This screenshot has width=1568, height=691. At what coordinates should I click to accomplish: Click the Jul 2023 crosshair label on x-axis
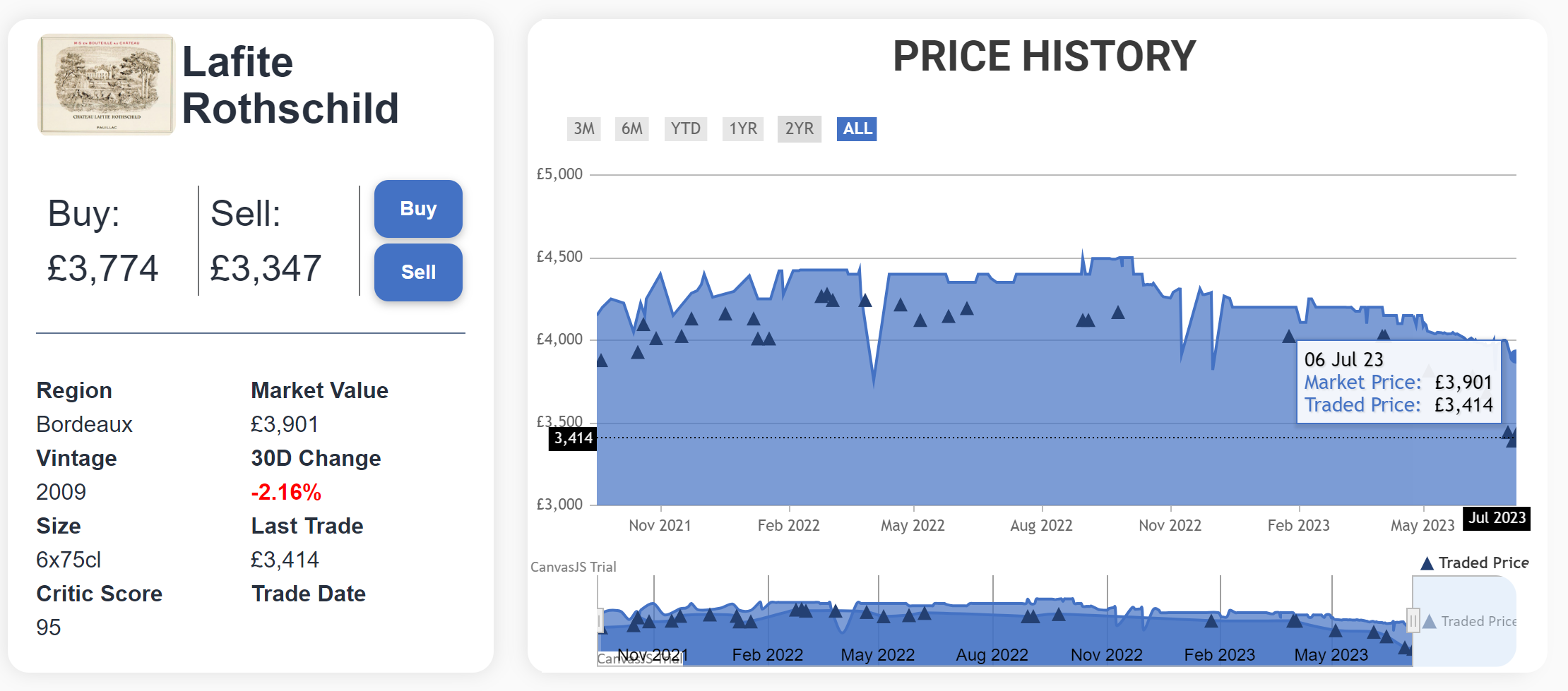click(1497, 518)
